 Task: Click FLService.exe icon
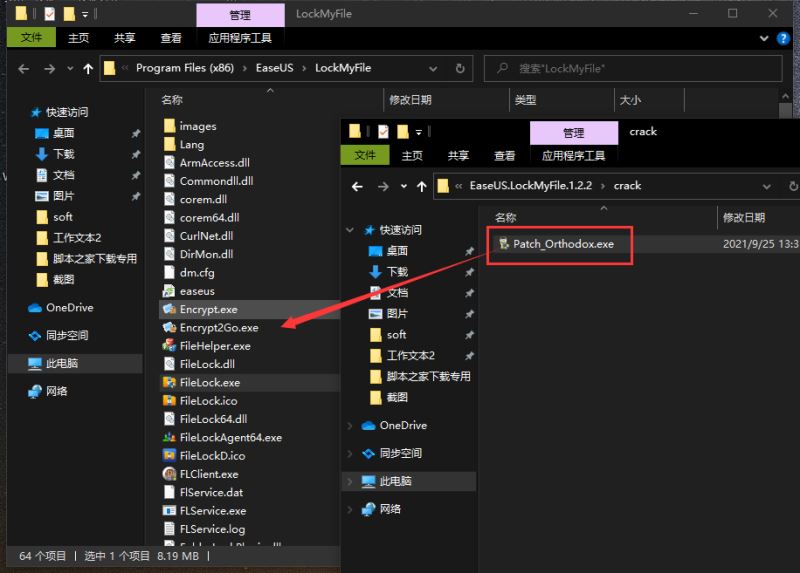[169, 511]
